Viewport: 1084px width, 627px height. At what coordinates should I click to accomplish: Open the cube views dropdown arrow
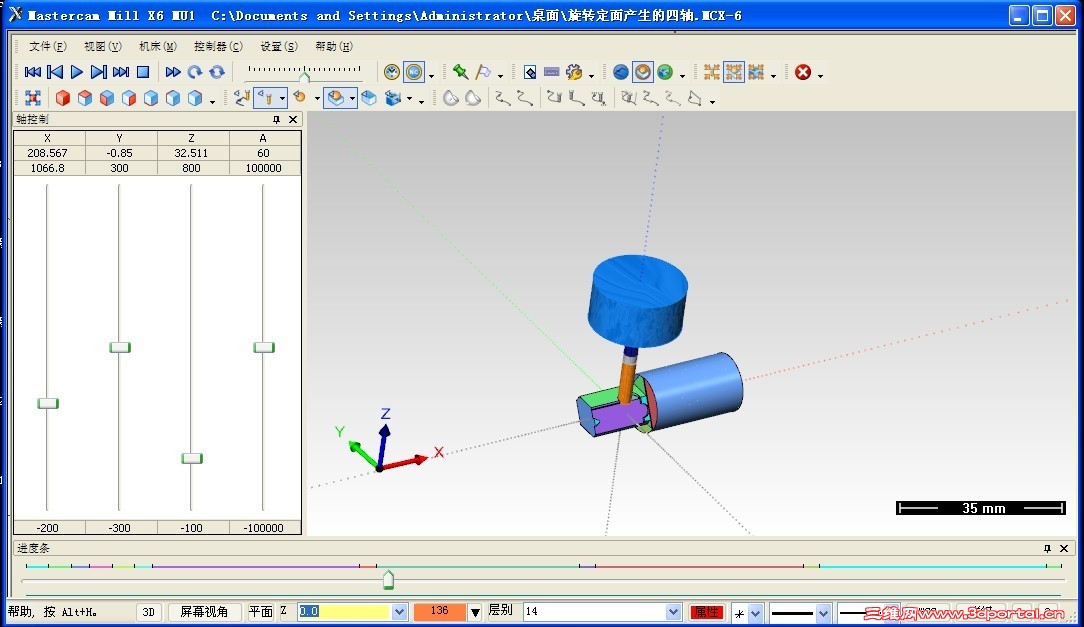click(212, 100)
